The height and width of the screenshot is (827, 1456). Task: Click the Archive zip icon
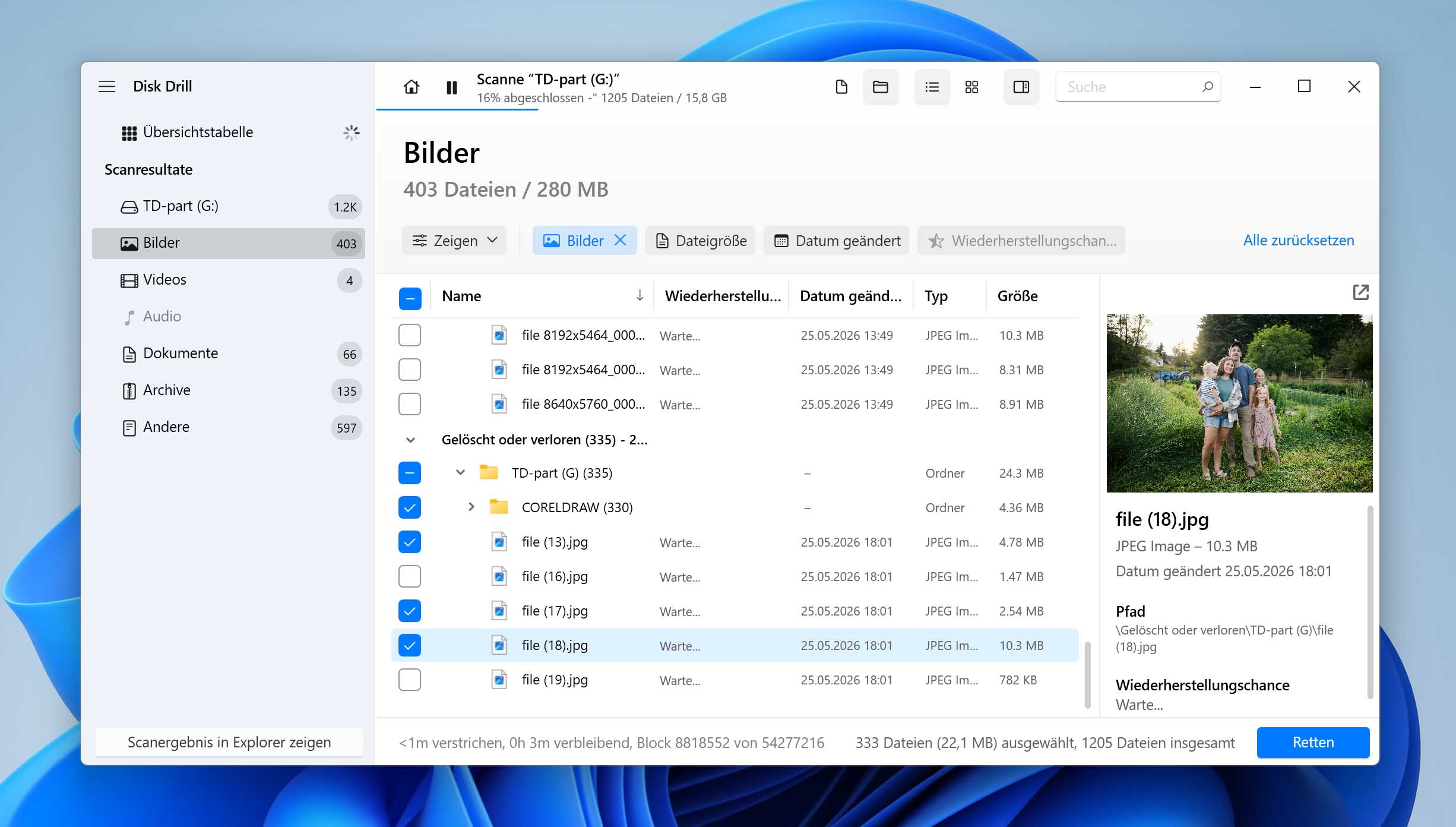[129, 391]
